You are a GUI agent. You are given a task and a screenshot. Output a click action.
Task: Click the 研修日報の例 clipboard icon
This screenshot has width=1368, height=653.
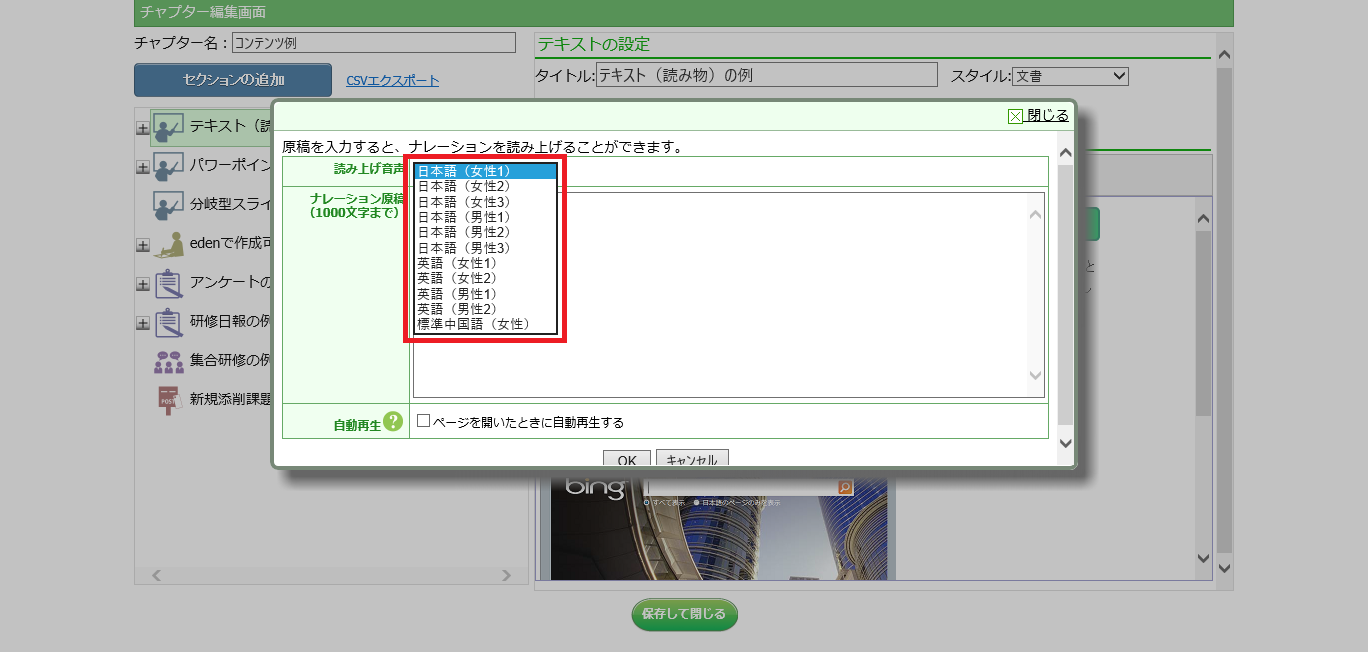coord(168,322)
